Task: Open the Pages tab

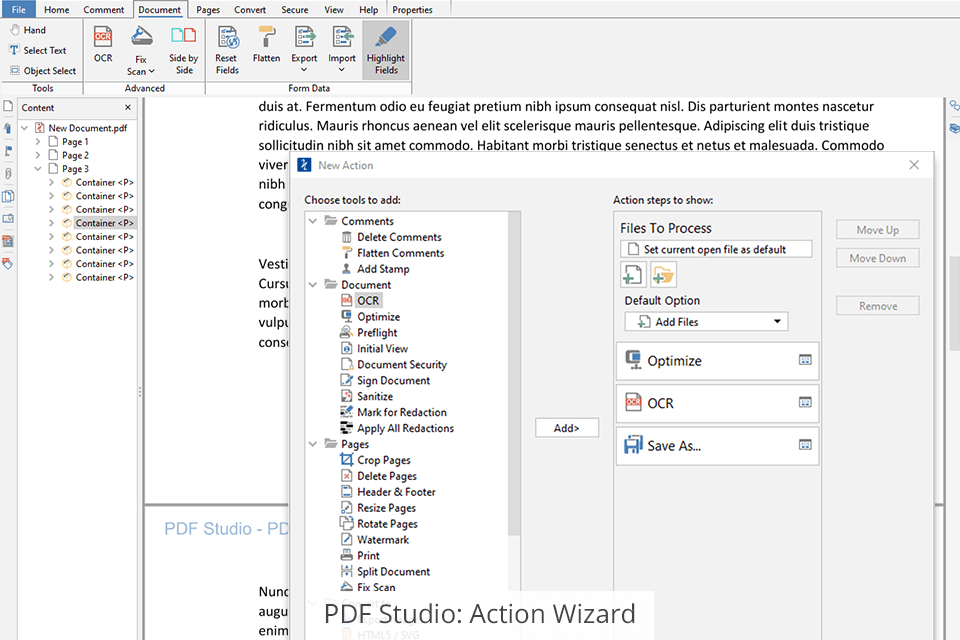Action: [208, 10]
